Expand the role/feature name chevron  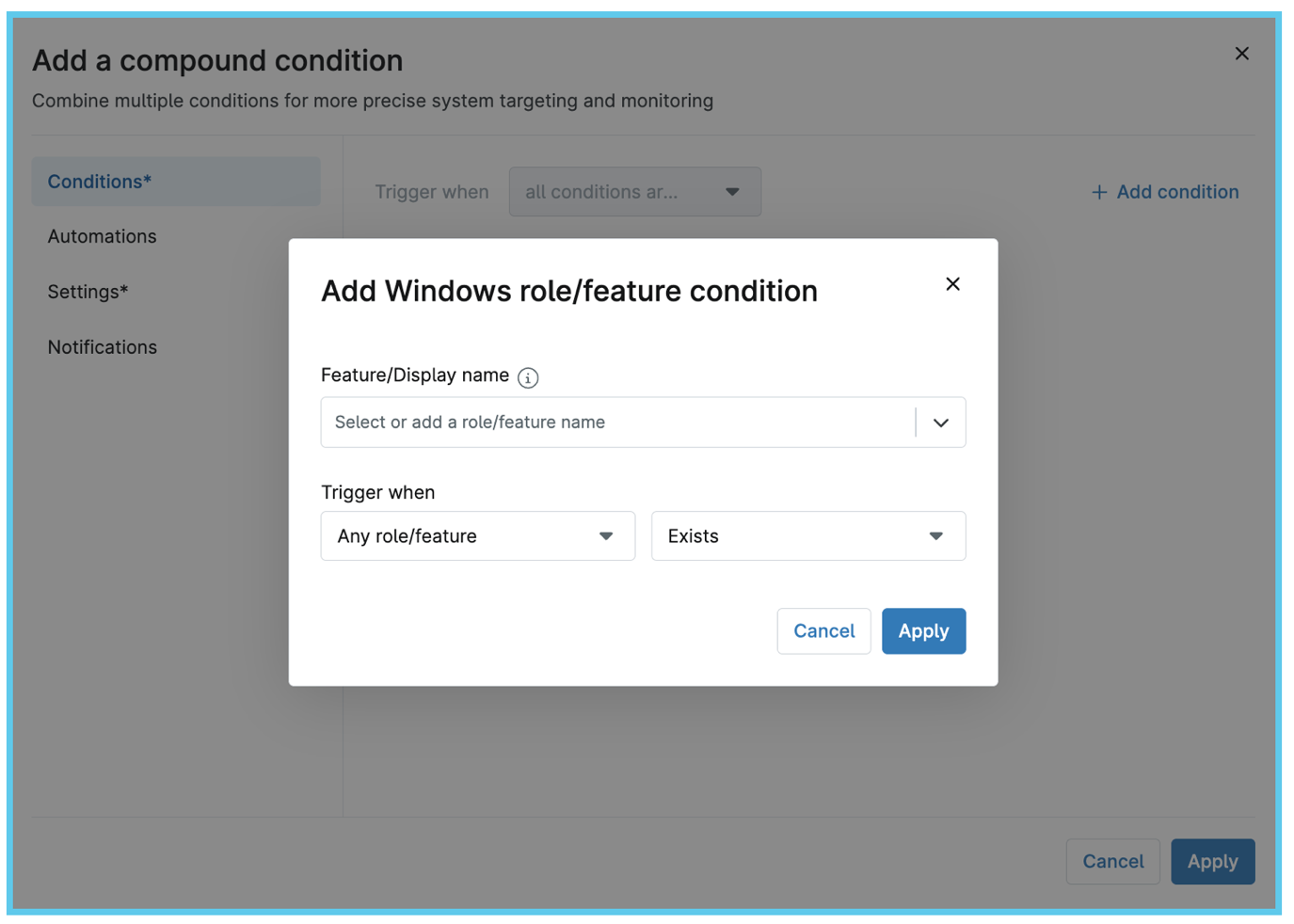click(x=940, y=422)
